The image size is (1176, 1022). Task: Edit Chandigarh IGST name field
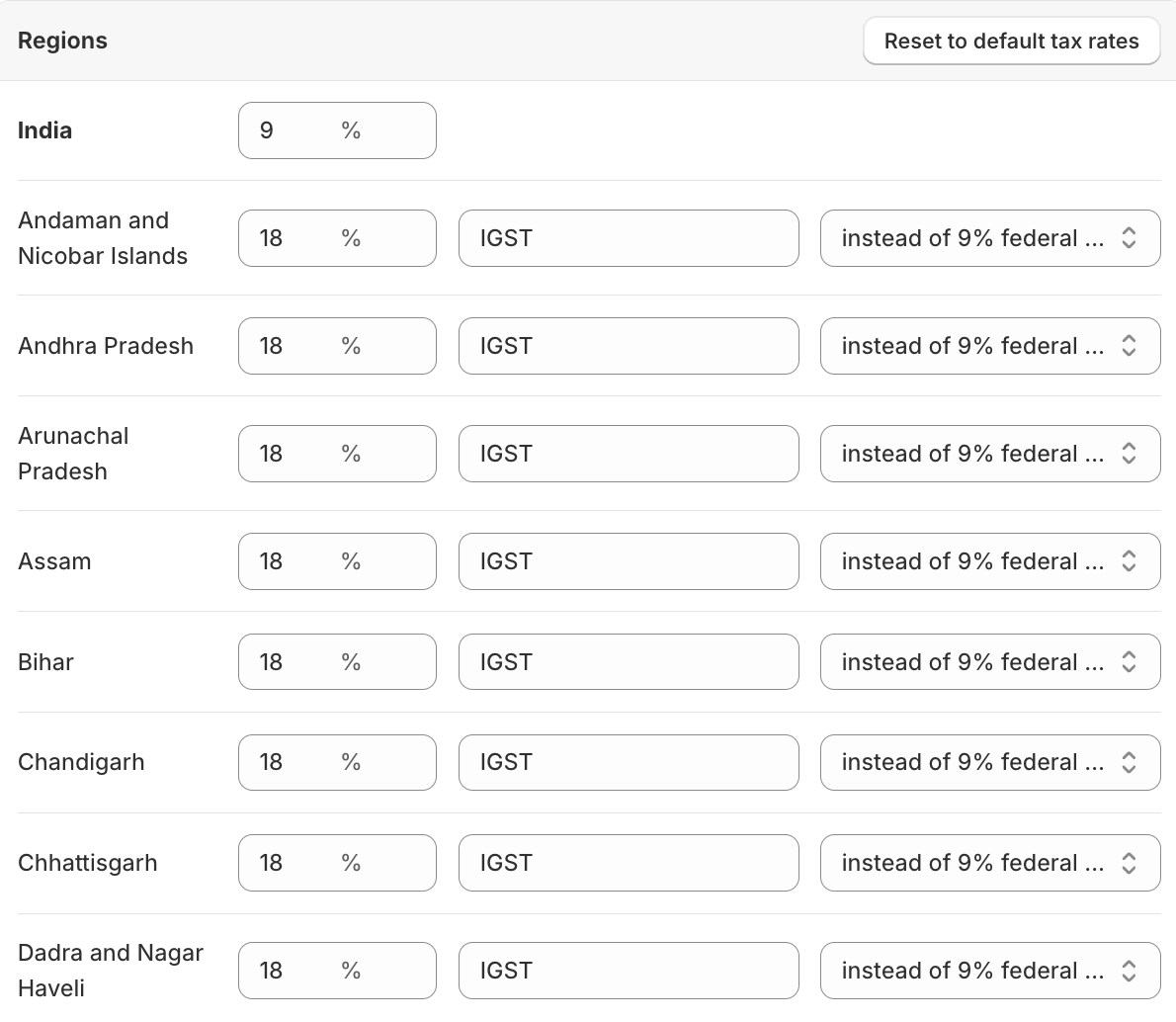click(629, 762)
